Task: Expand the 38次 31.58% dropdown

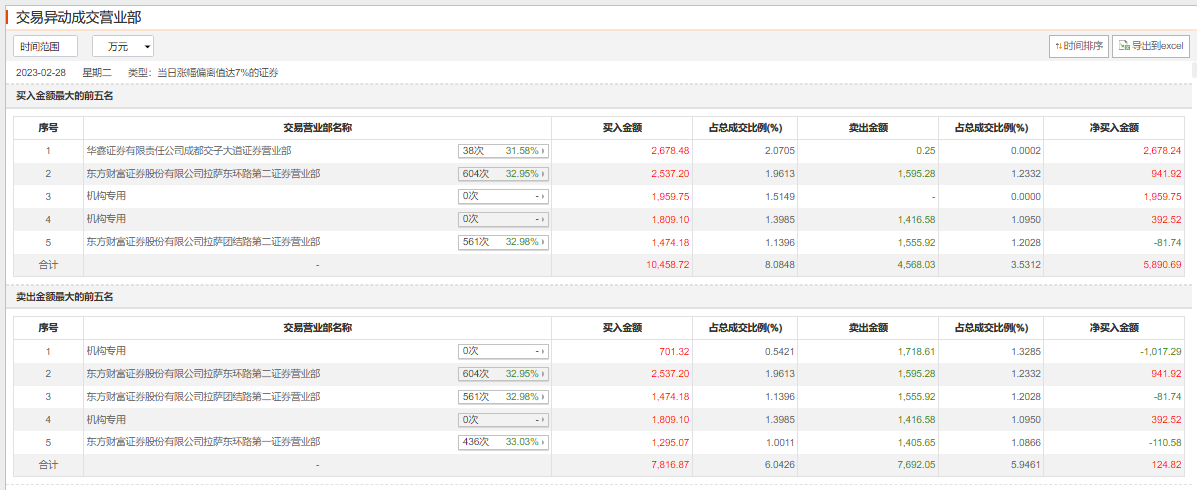Action: (504, 151)
